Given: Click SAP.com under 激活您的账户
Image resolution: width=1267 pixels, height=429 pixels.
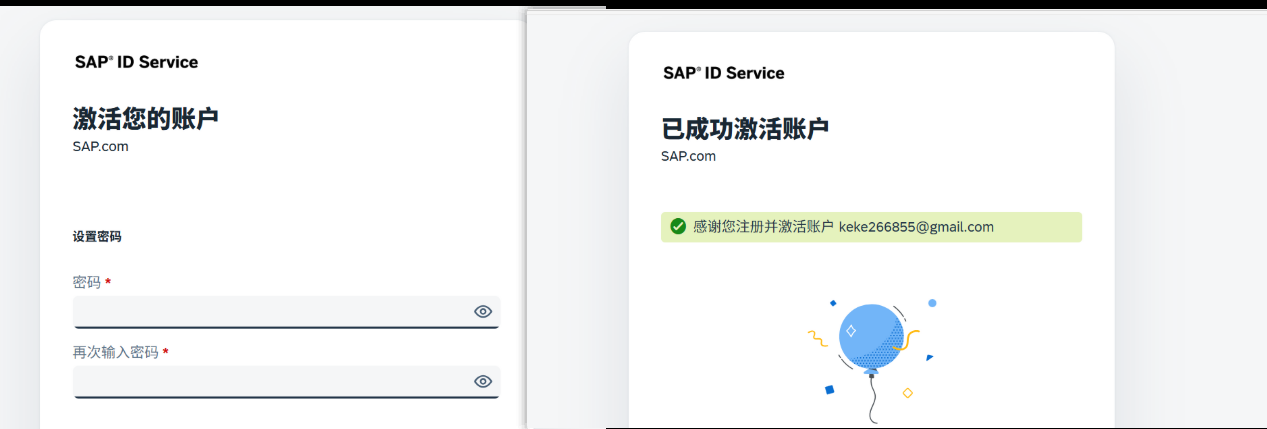Looking at the screenshot, I should point(100,146).
